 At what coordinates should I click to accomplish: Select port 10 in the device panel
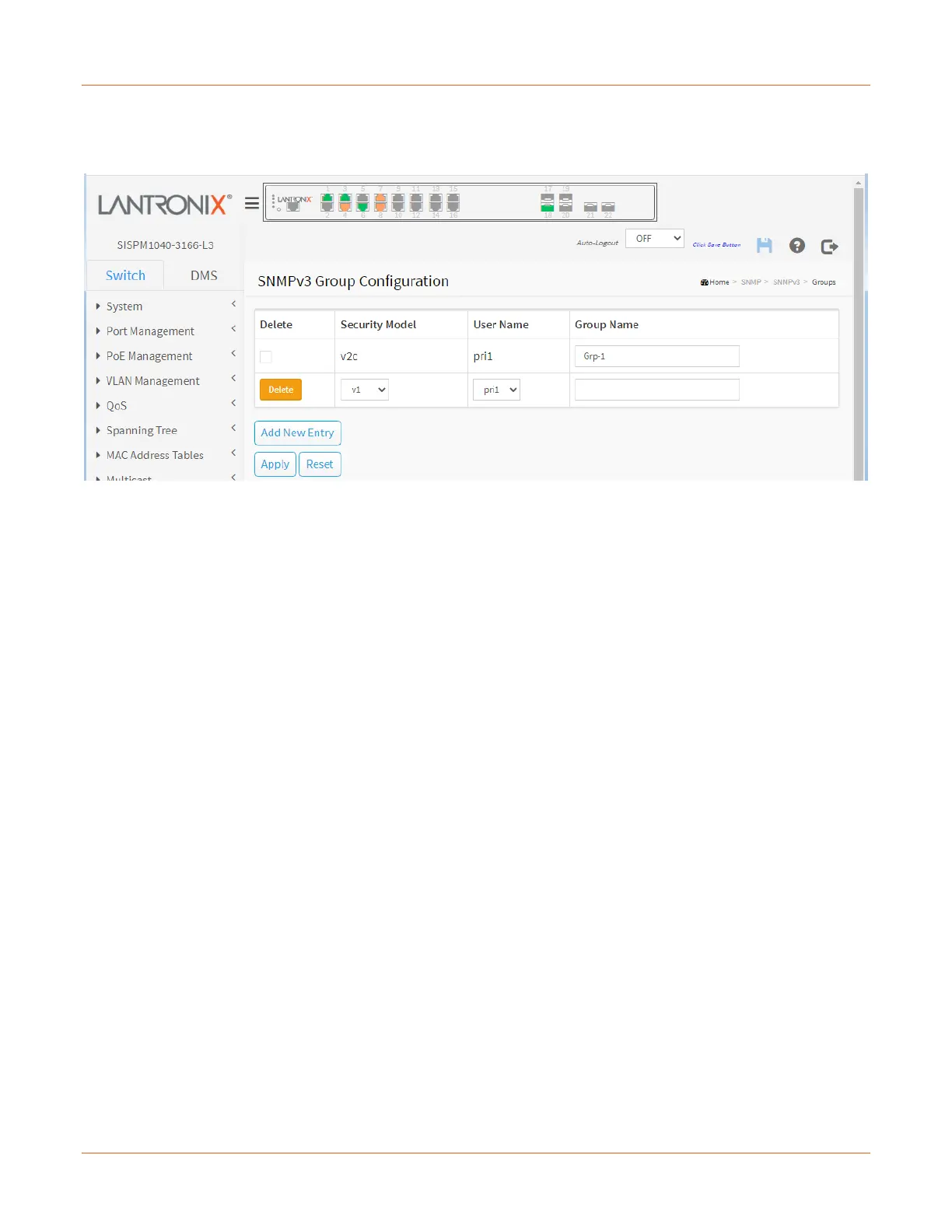398,207
